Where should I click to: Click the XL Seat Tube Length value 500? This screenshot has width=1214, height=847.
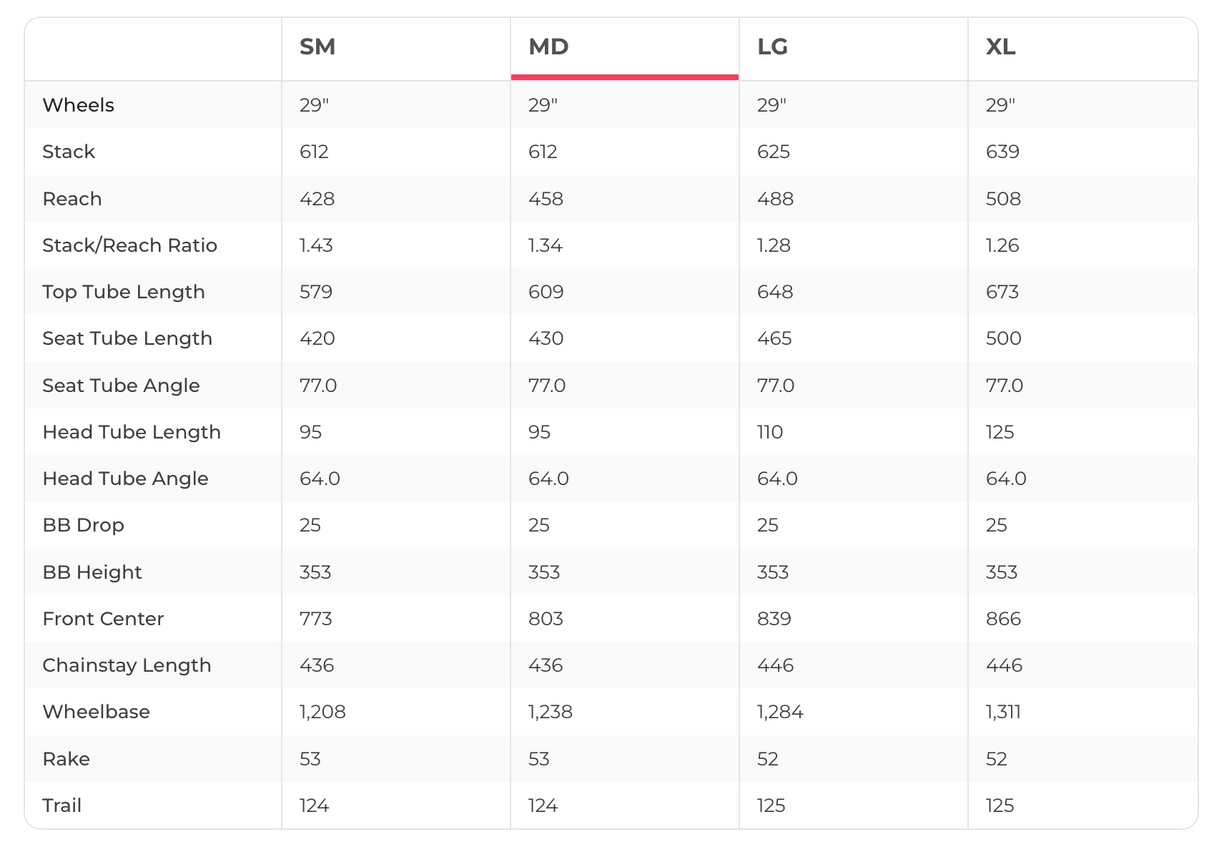point(1003,339)
